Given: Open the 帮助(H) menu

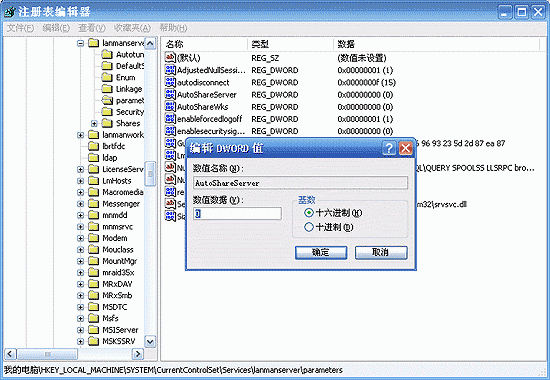Looking at the screenshot, I should pyautogui.click(x=173, y=28).
